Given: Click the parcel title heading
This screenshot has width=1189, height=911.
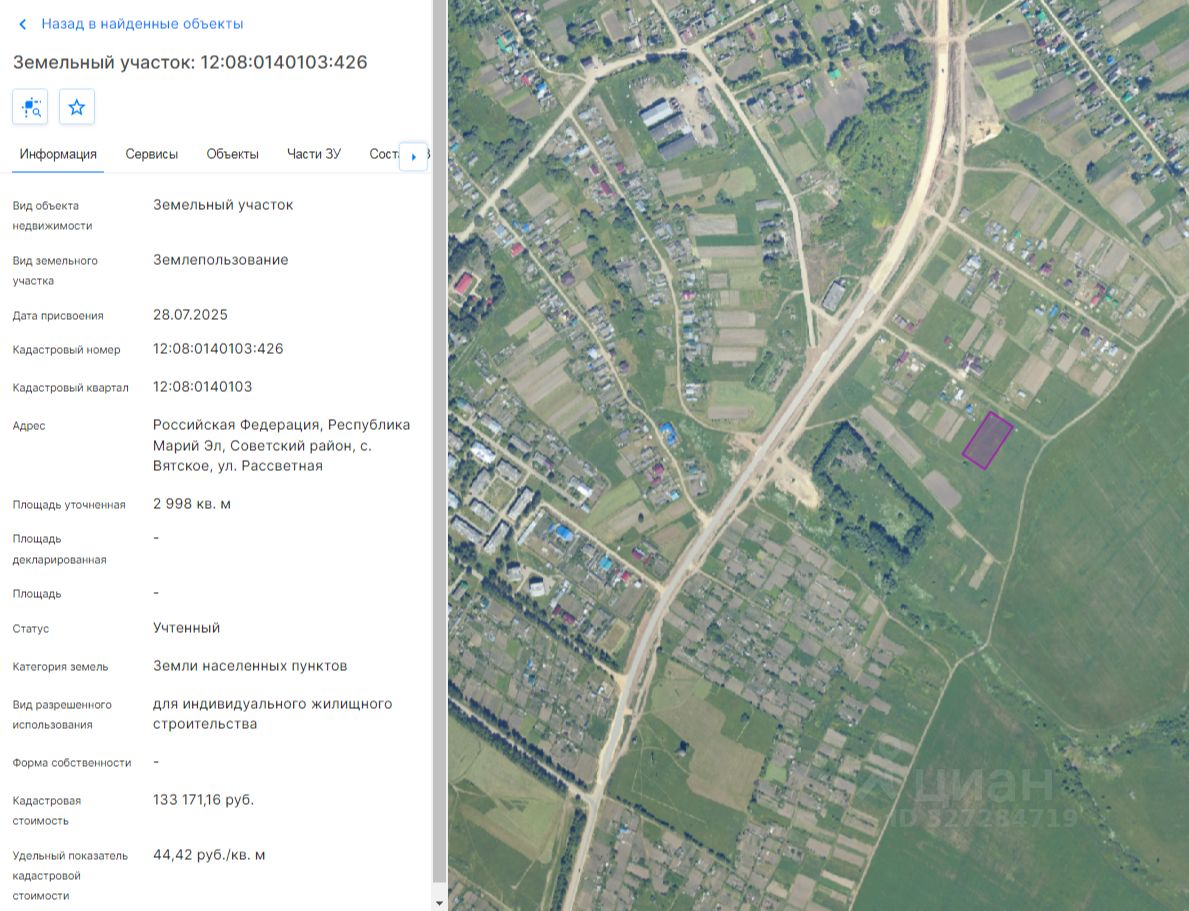Looking at the screenshot, I should 190,62.
